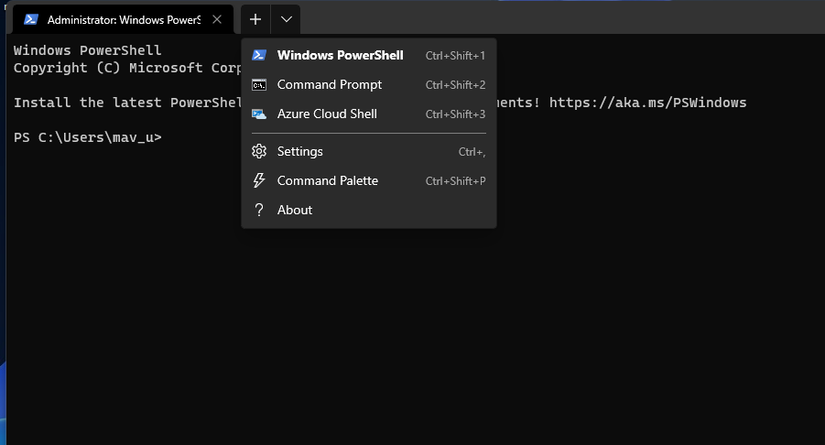
Task: Open the About entry label
Action: pyautogui.click(x=295, y=210)
